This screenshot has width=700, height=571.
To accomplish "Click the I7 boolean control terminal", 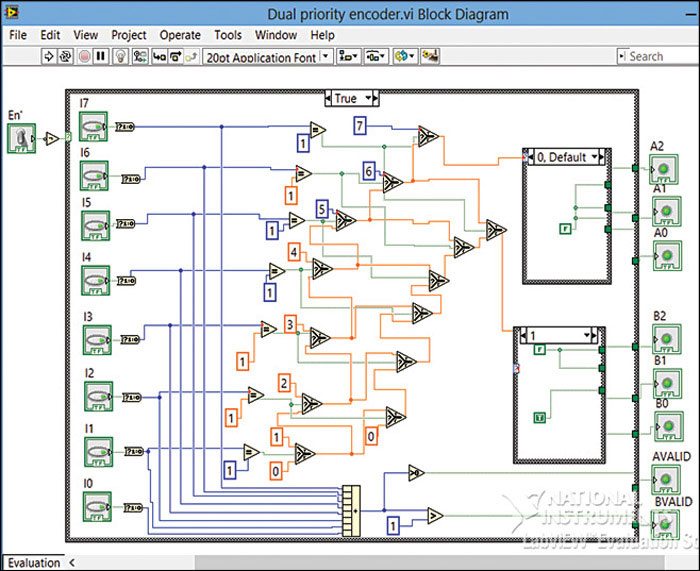I will [x=94, y=126].
